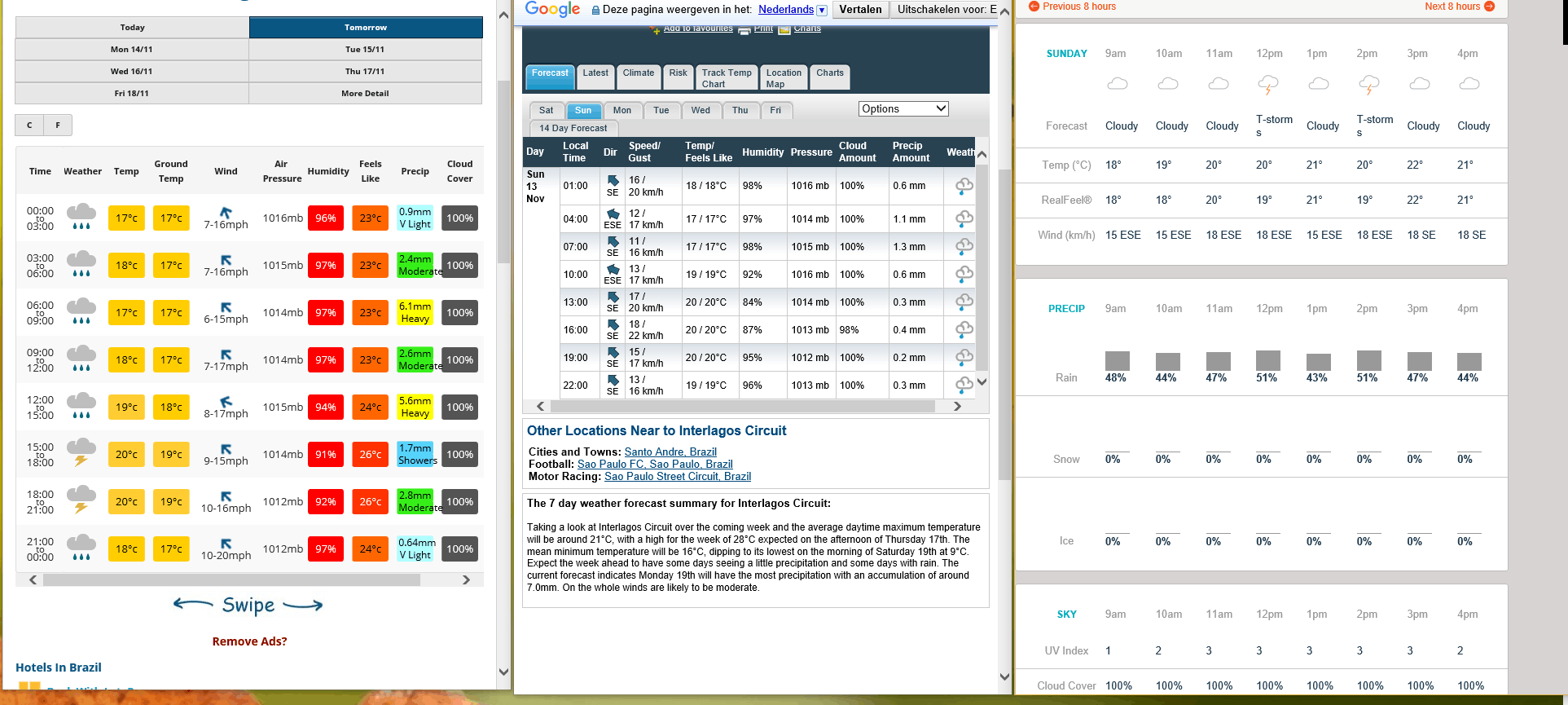Click the wind direction arrow for 01:00 local time
This screenshot has height=705, width=1568.
613,180
